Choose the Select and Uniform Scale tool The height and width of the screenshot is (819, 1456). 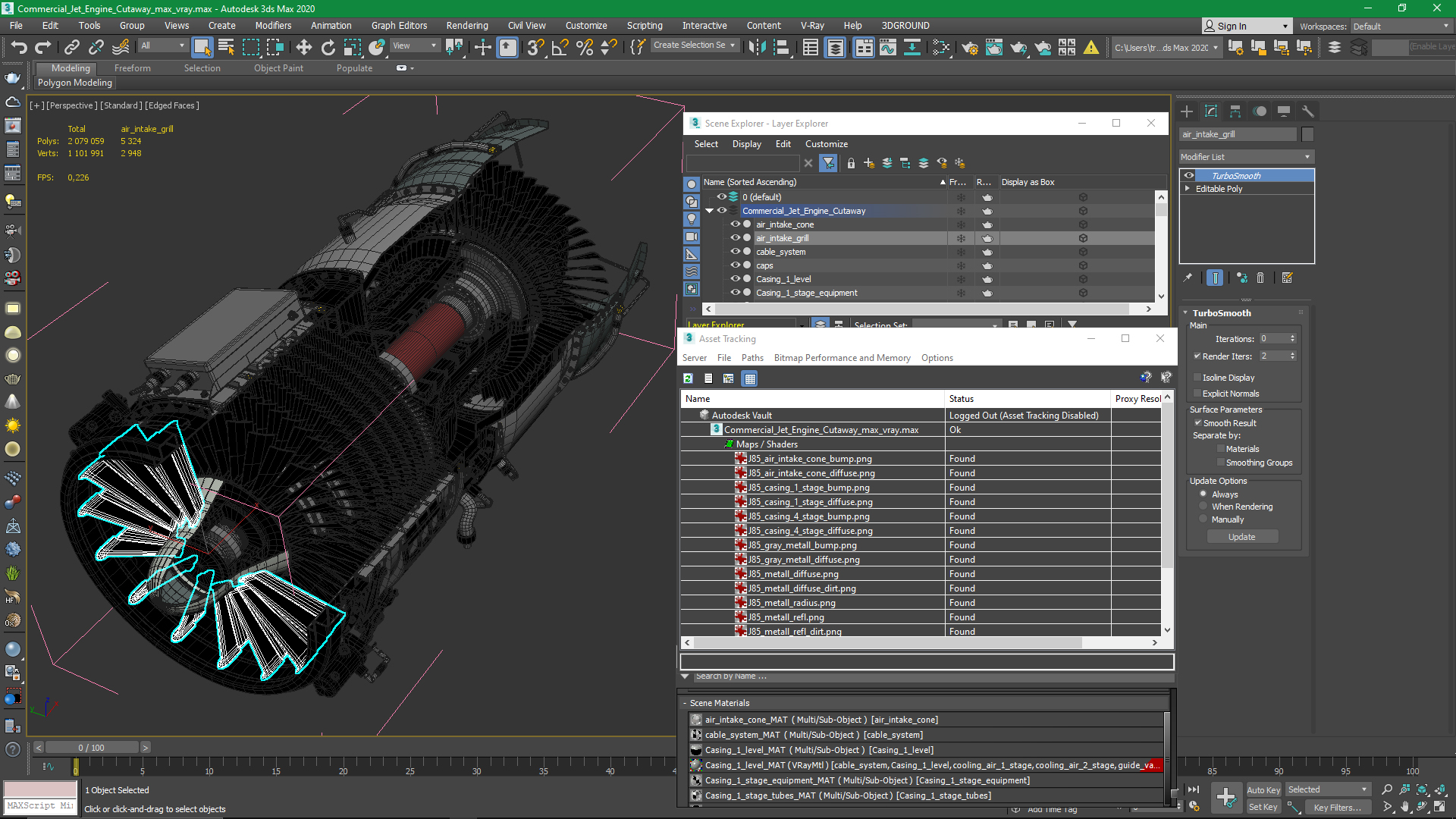(x=352, y=47)
